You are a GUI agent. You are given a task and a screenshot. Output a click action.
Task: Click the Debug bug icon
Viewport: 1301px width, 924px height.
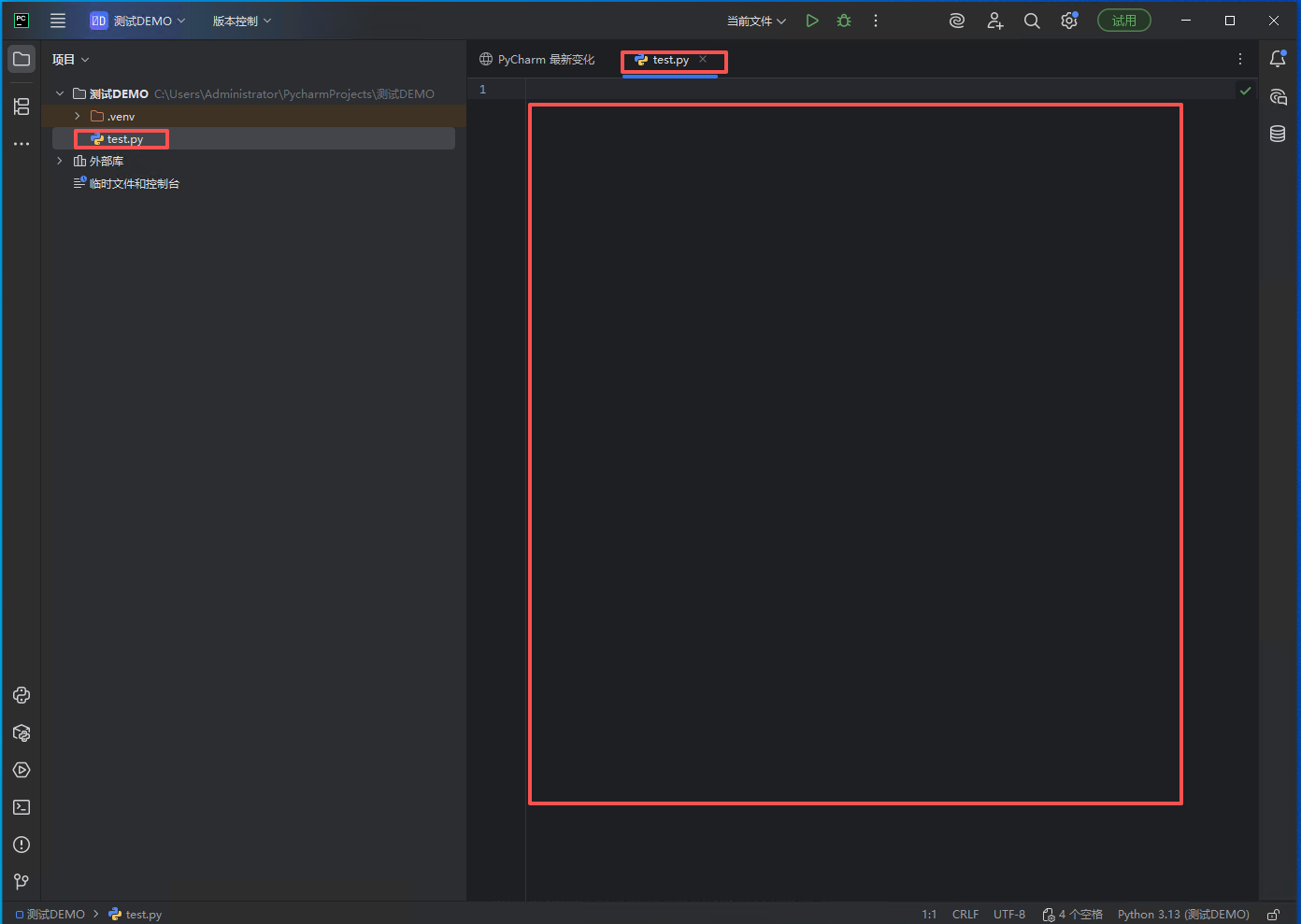[844, 21]
